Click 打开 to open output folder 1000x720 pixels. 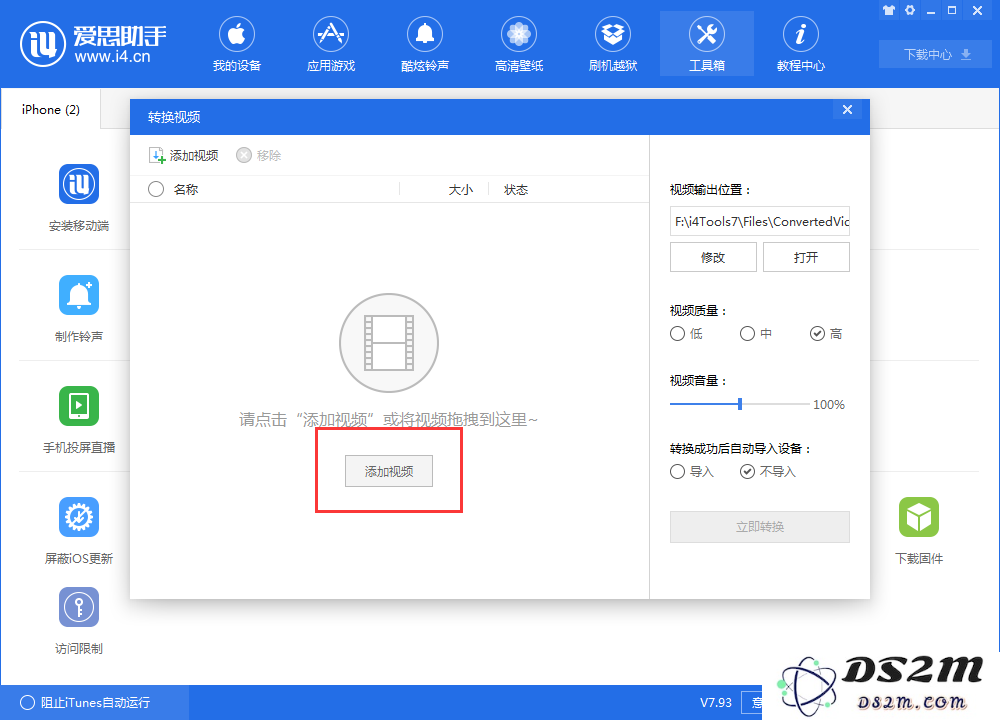[806, 257]
